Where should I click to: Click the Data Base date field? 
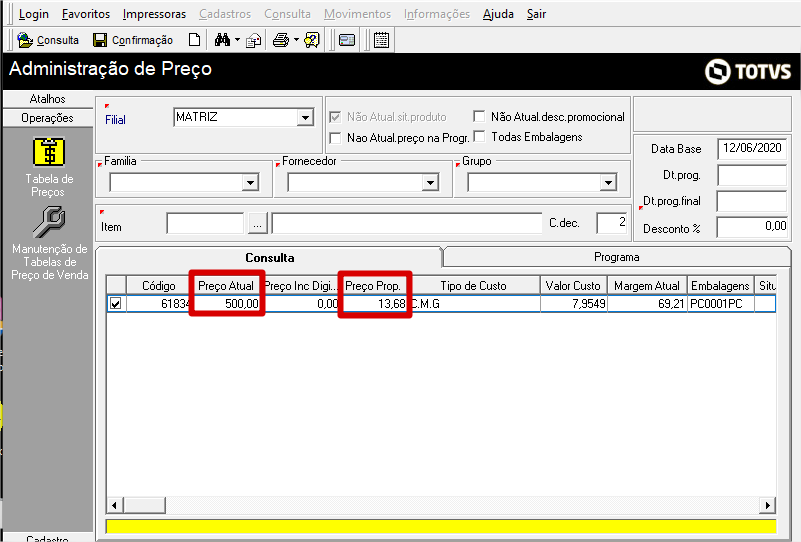tap(751, 149)
